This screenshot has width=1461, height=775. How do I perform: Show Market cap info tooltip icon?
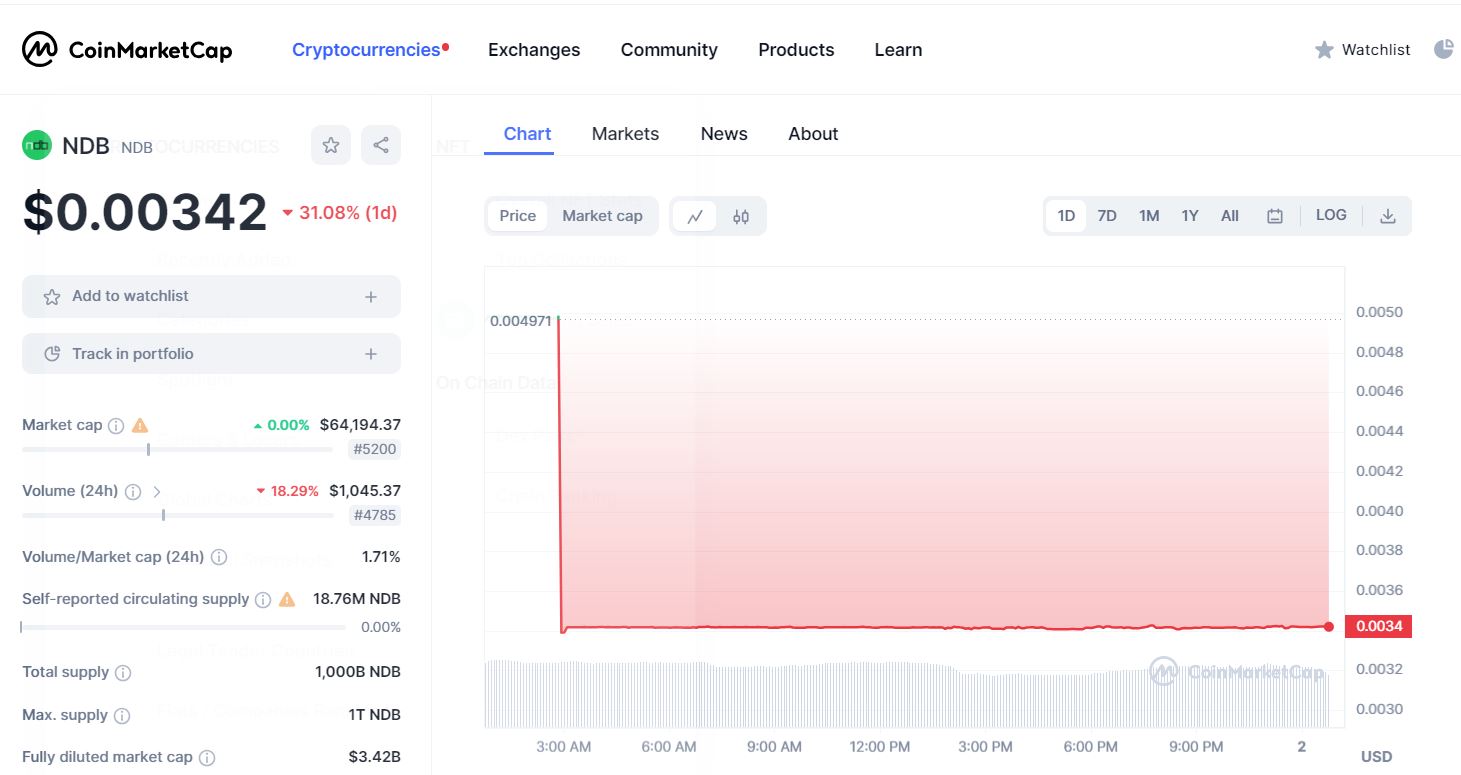coord(116,426)
